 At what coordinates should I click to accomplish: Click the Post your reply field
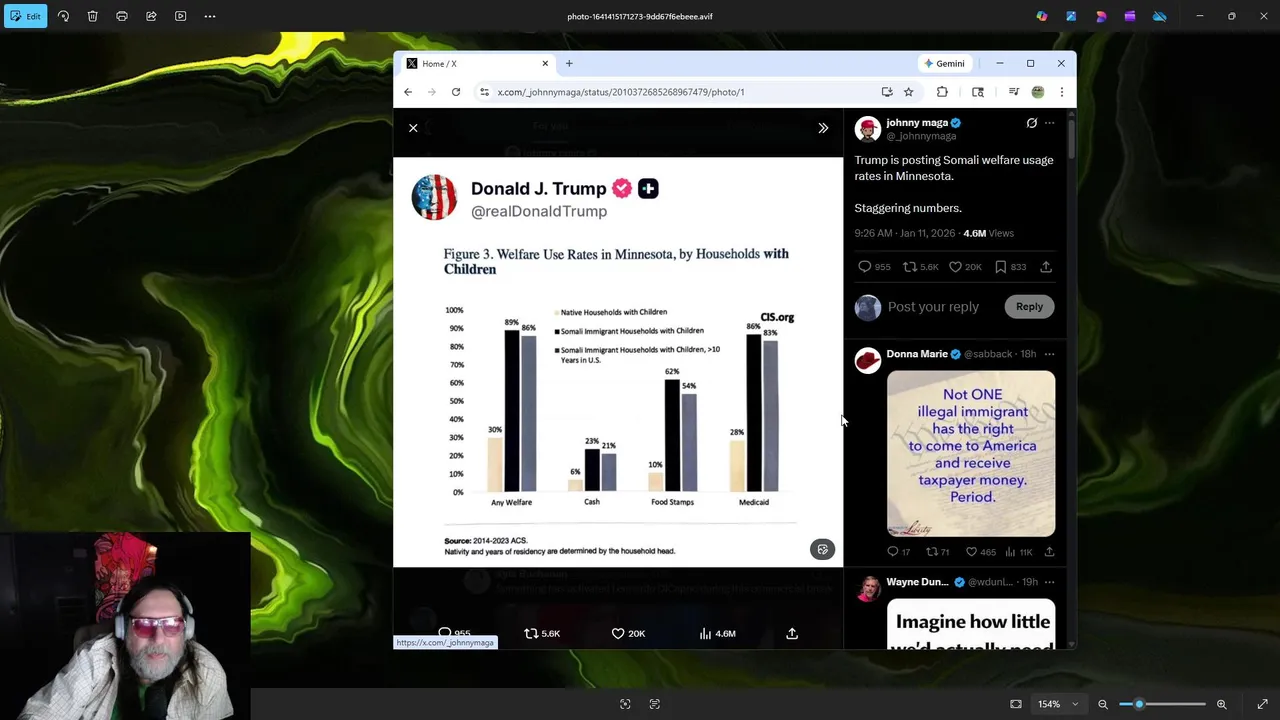[x=933, y=307]
